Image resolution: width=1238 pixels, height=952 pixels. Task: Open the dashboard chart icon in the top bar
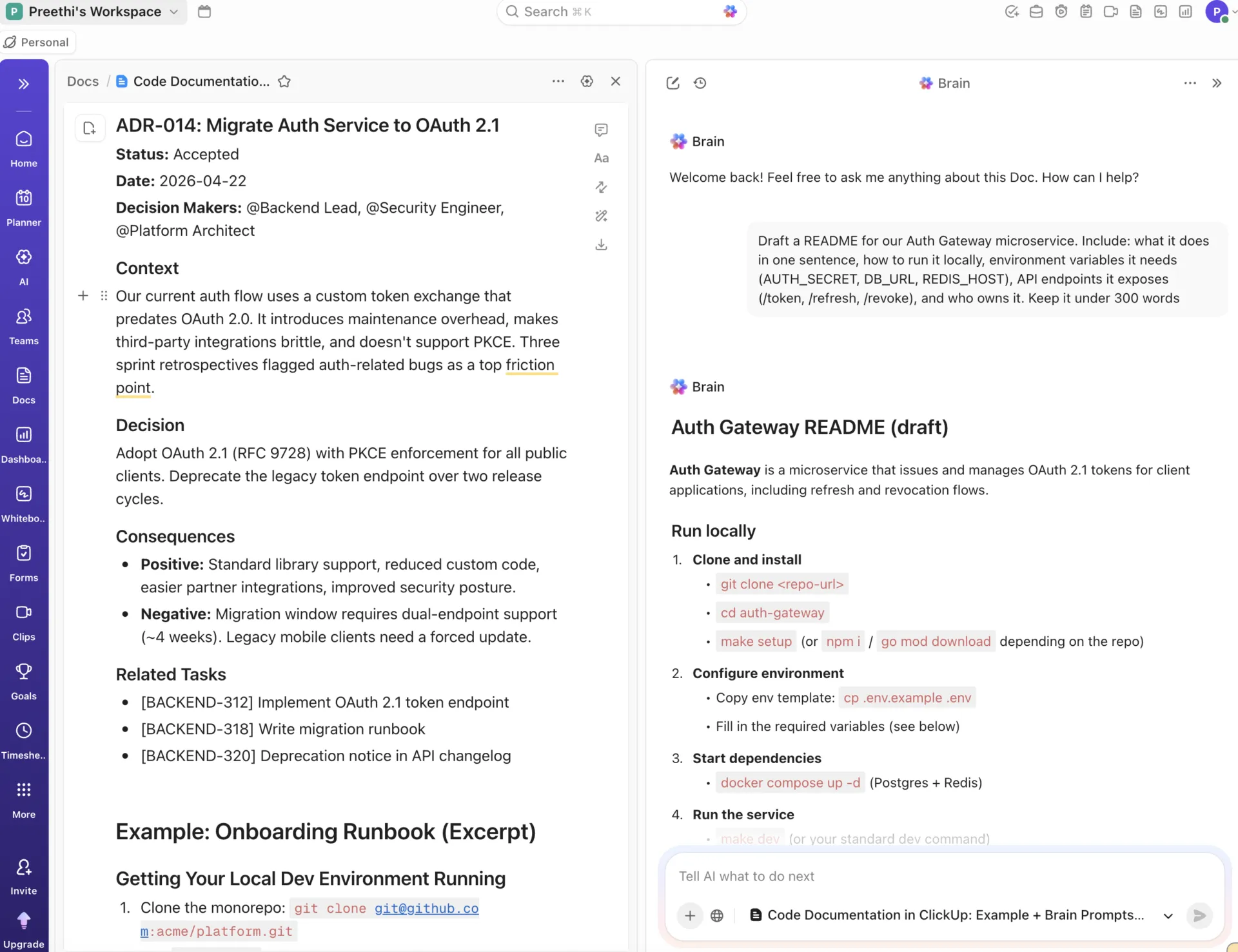click(x=1185, y=12)
